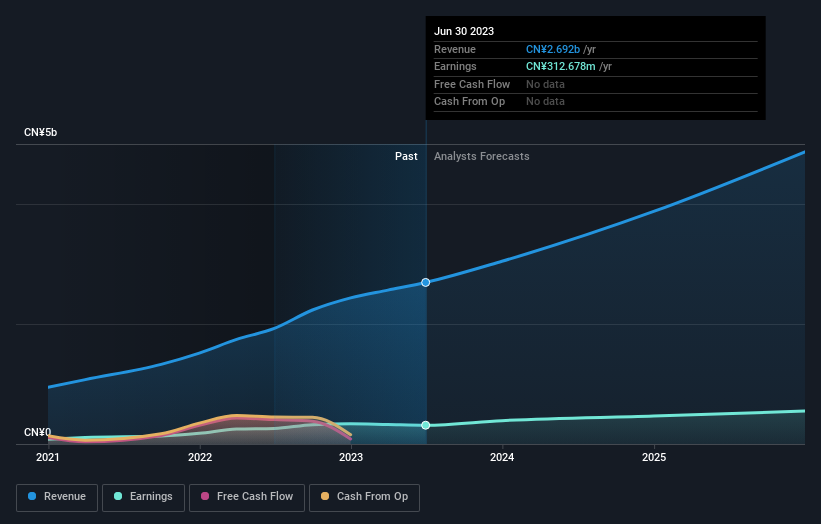Click the 'Analysts Forecasts' label
This screenshot has height=524, width=821.
pyautogui.click(x=482, y=157)
